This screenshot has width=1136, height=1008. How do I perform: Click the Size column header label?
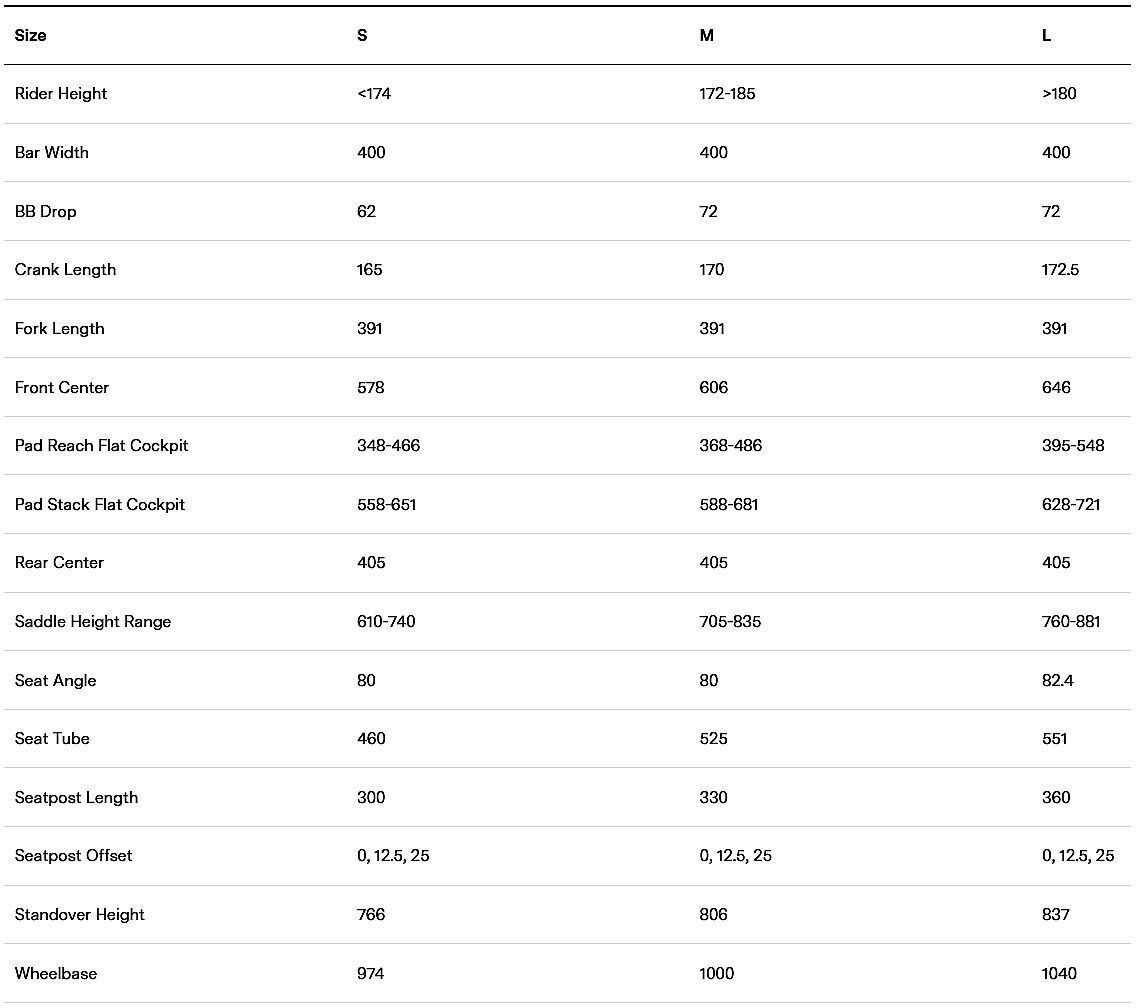pos(31,36)
